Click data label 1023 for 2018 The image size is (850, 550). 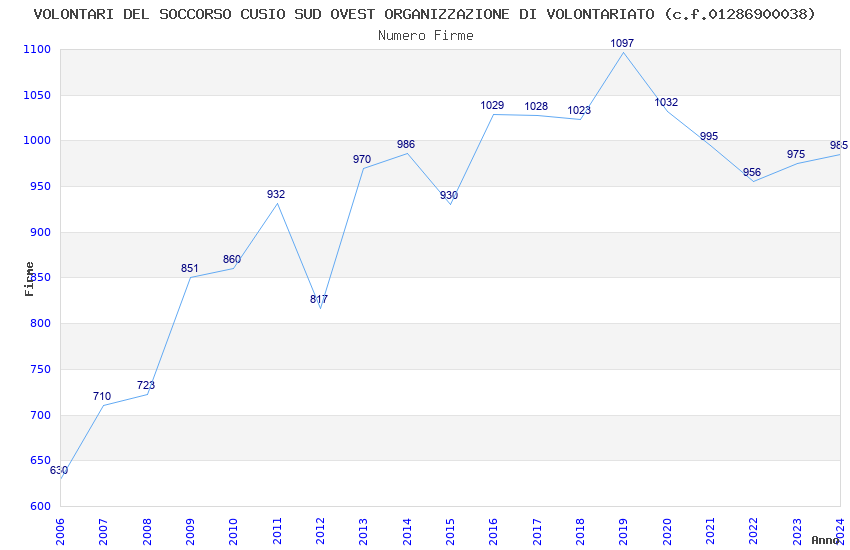click(579, 111)
